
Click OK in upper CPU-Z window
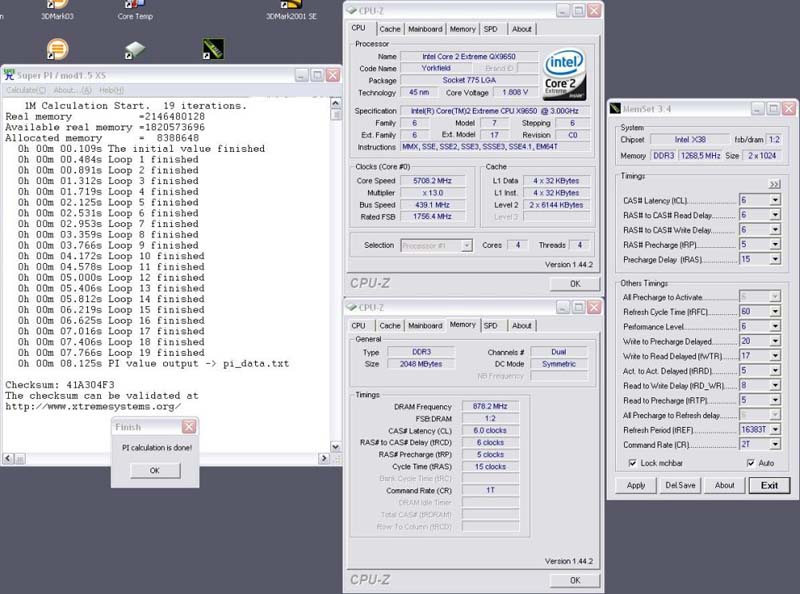pos(575,284)
